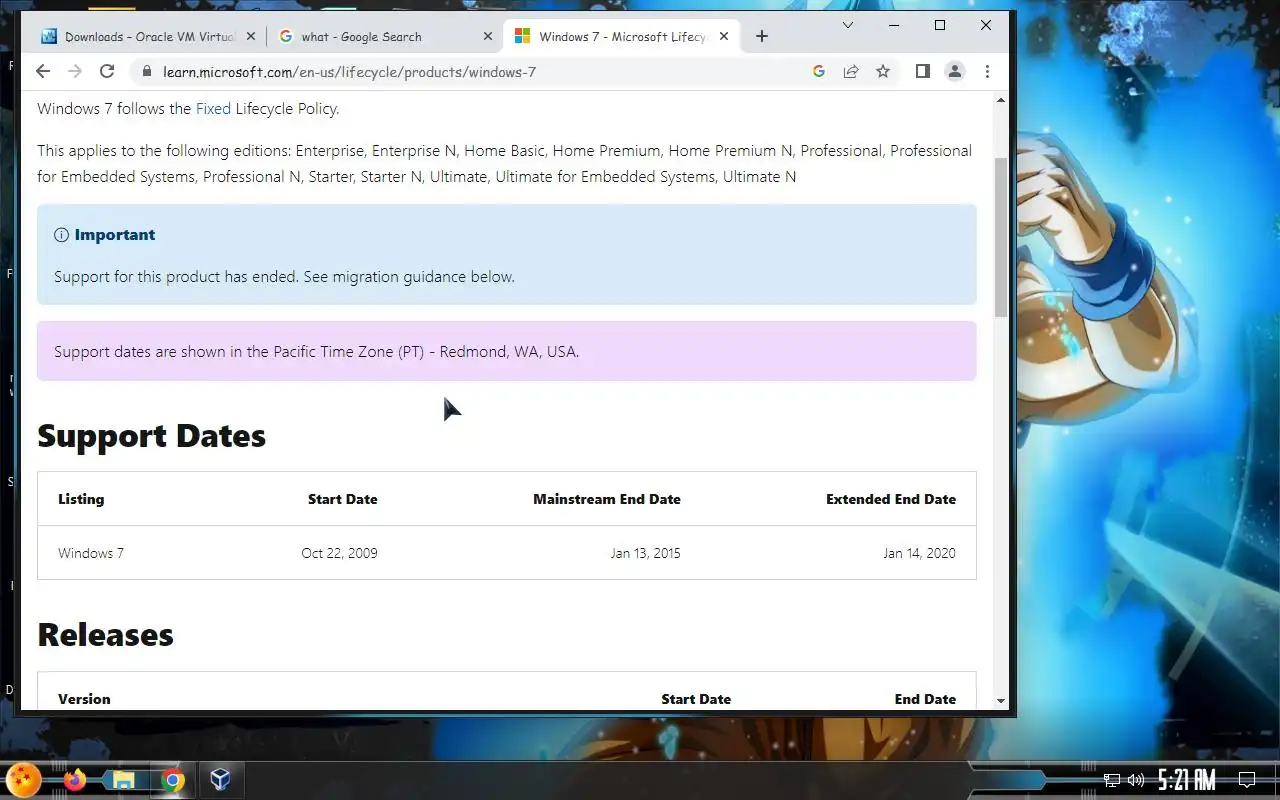Open the tab search chevron
1280x800 pixels.
[848, 25]
